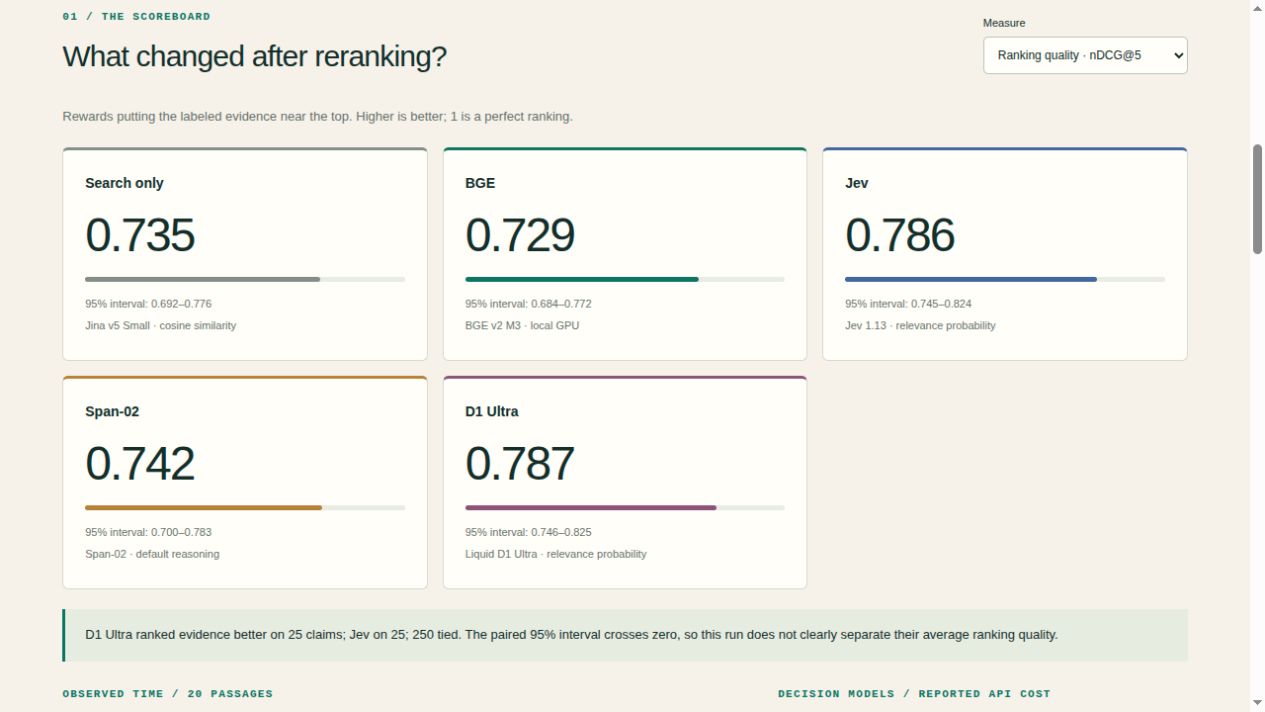Image resolution: width=1265 pixels, height=712 pixels.
Task: Click the "What changed after reranking?" heading
Action: 255,56
